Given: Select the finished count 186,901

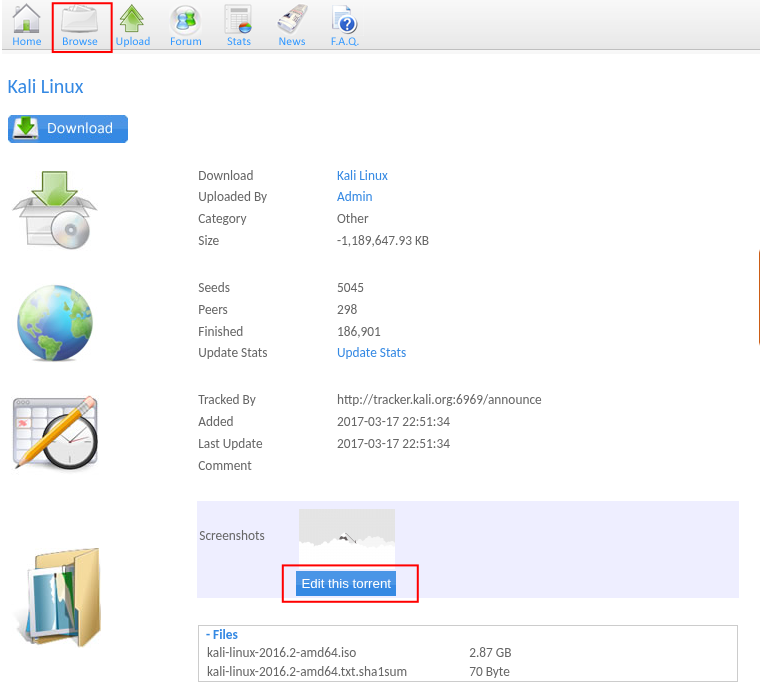Looking at the screenshot, I should pos(359,332).
